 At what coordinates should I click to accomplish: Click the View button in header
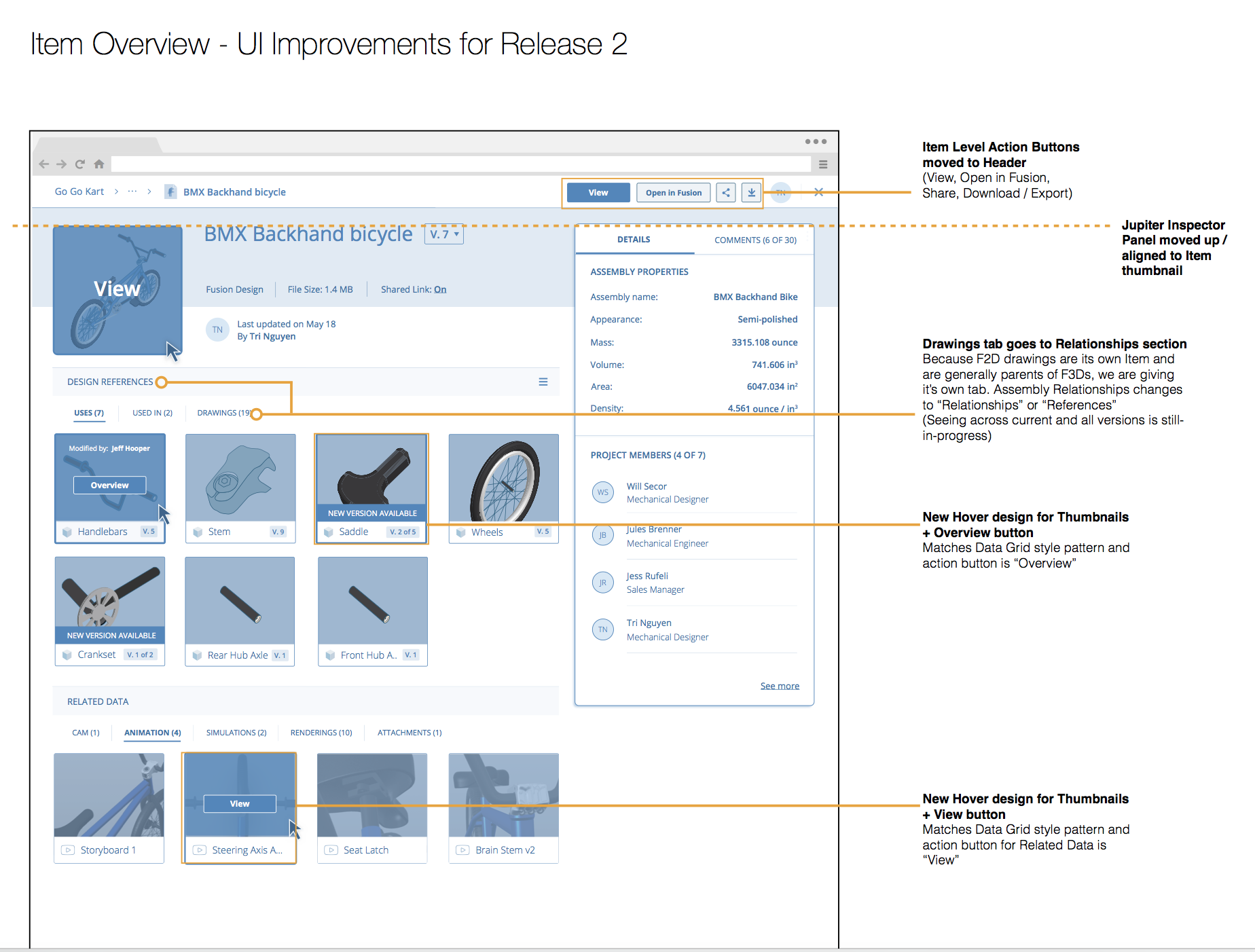[598, 193]
